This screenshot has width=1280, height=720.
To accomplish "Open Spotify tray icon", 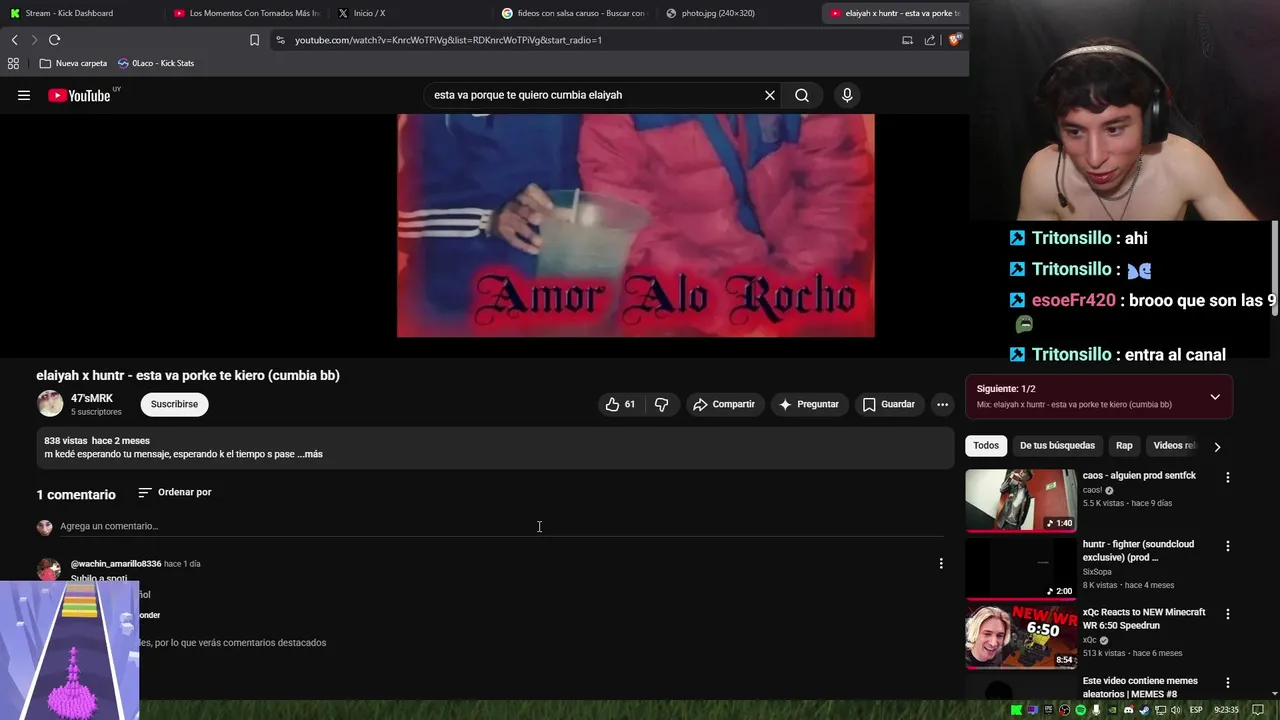I will pos(1080,710).
